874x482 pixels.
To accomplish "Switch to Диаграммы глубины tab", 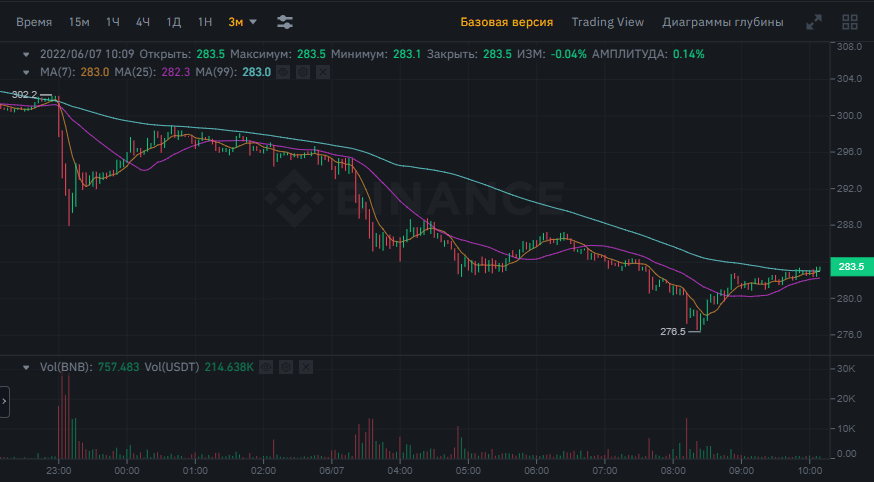I will click(x=722, y=21).
